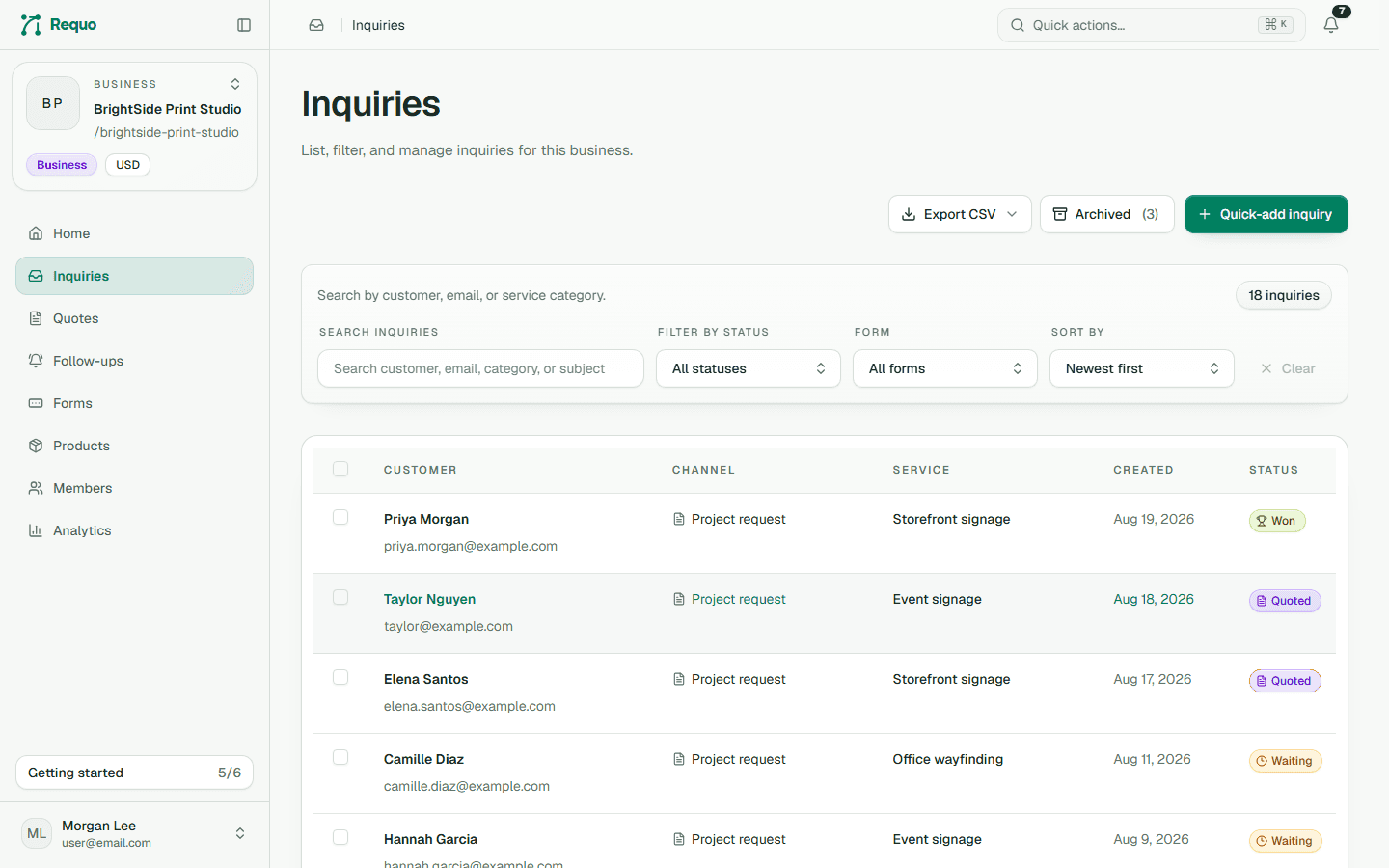Click the Forms icon in sidebar
1389x868 pixels.
[36, 403]
